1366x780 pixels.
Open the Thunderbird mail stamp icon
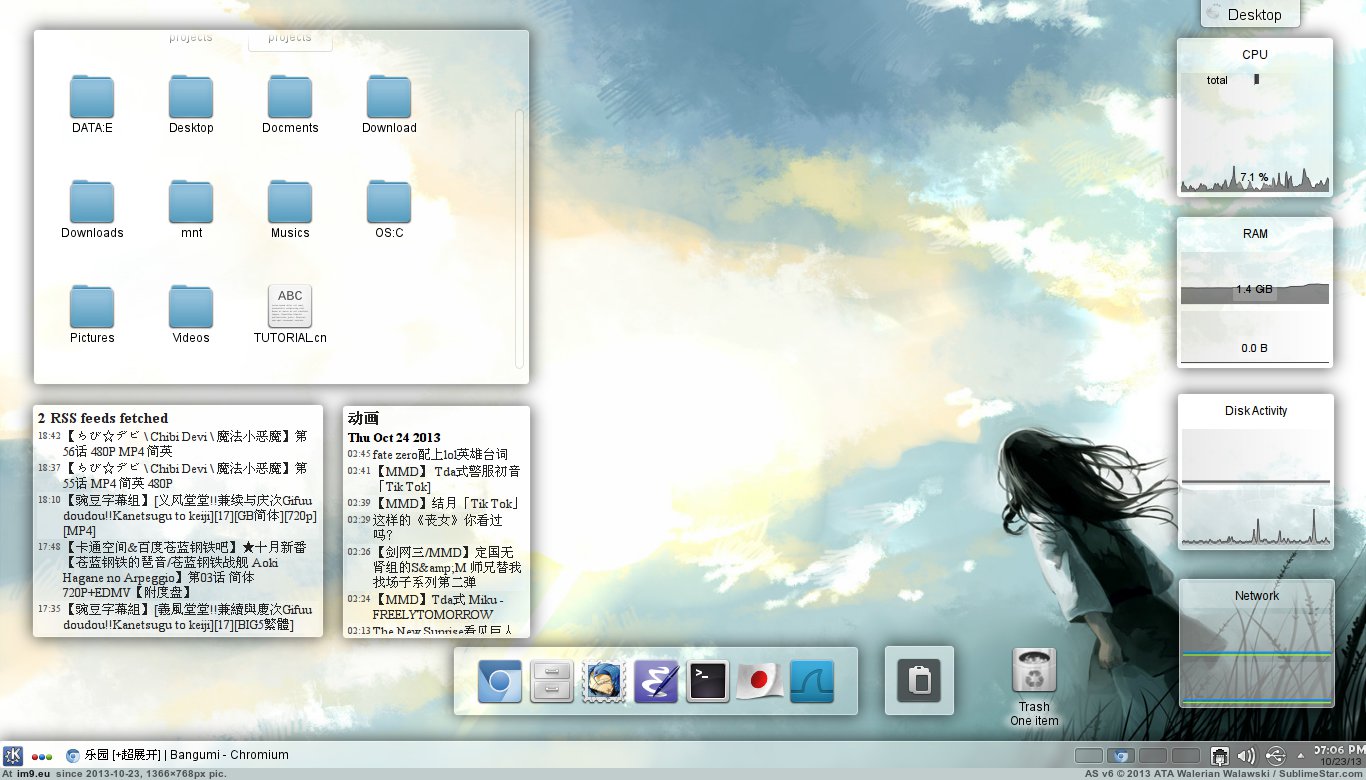coord(603,681)
